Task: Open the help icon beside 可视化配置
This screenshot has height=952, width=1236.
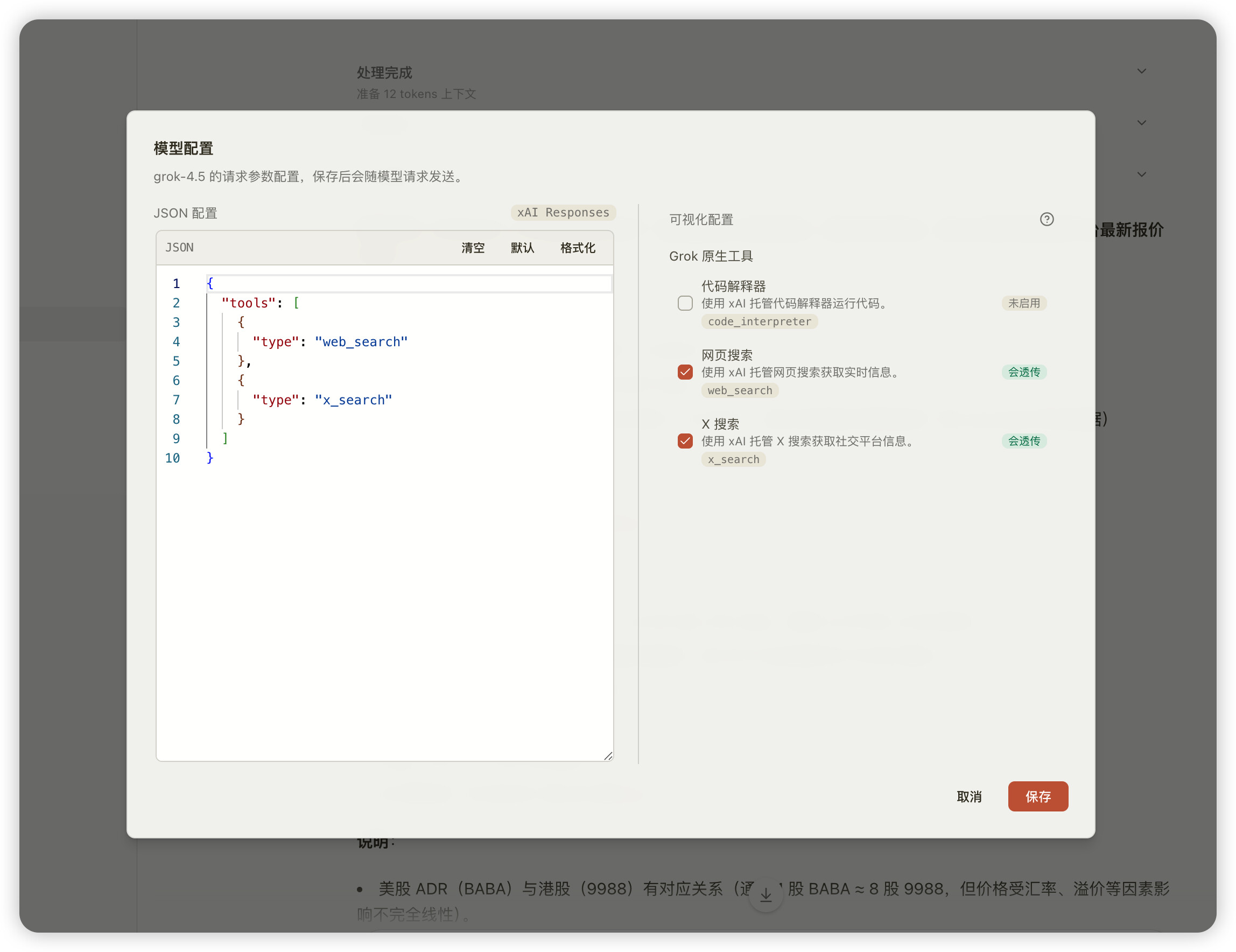Action: pyautogui.click(x=1047, y=219)
